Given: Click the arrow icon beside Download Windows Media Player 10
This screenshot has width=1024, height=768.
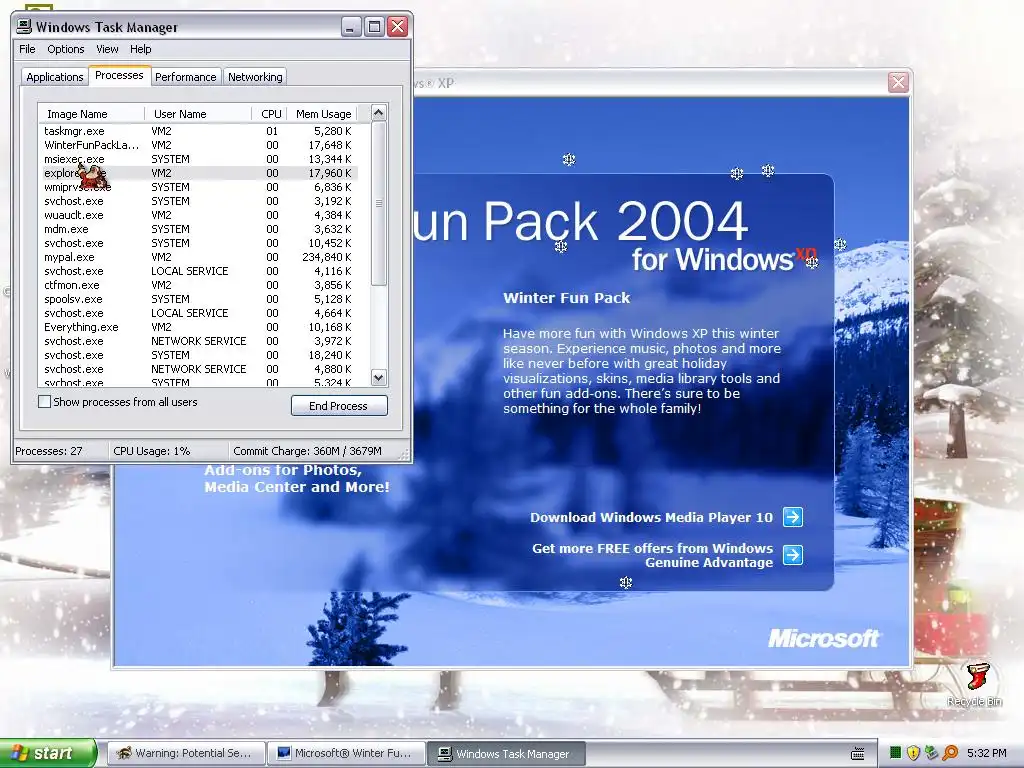Looking at the screenshot, I should [793, 517].
